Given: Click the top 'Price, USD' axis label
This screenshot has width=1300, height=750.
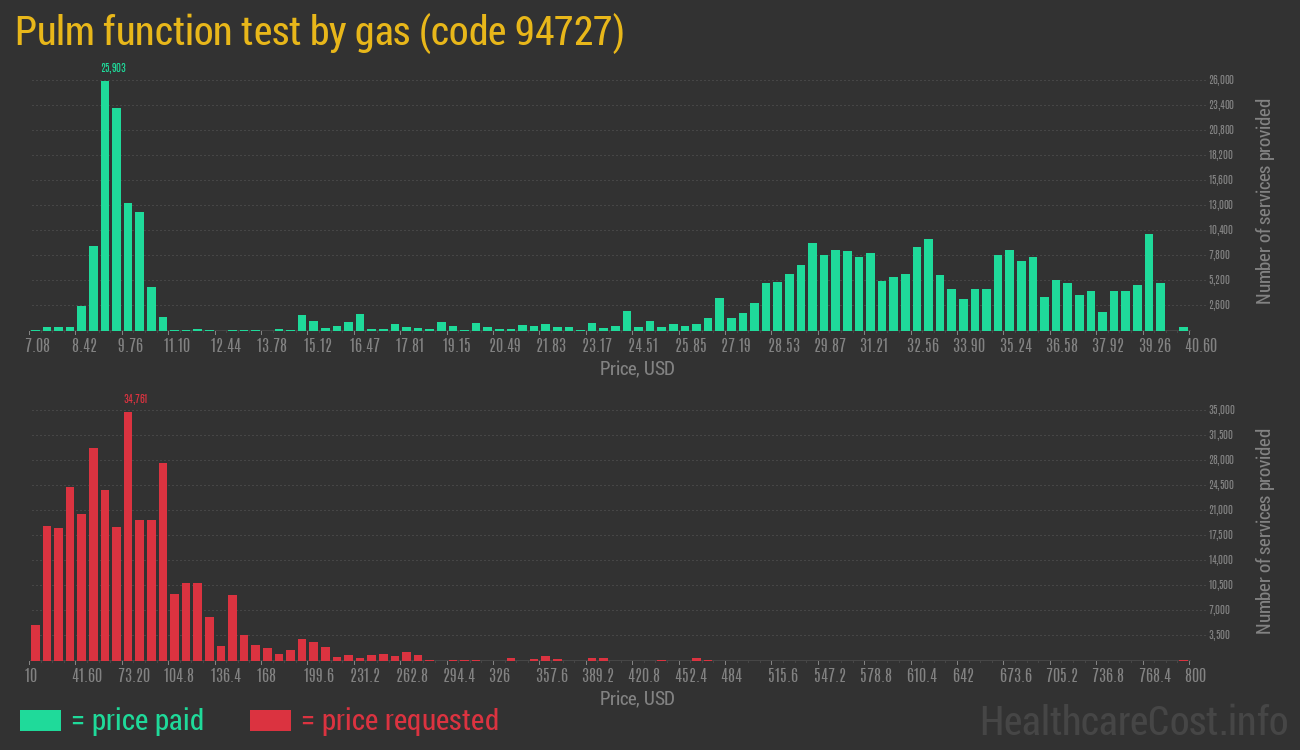Looking at the screenshot, I should 637,369.
